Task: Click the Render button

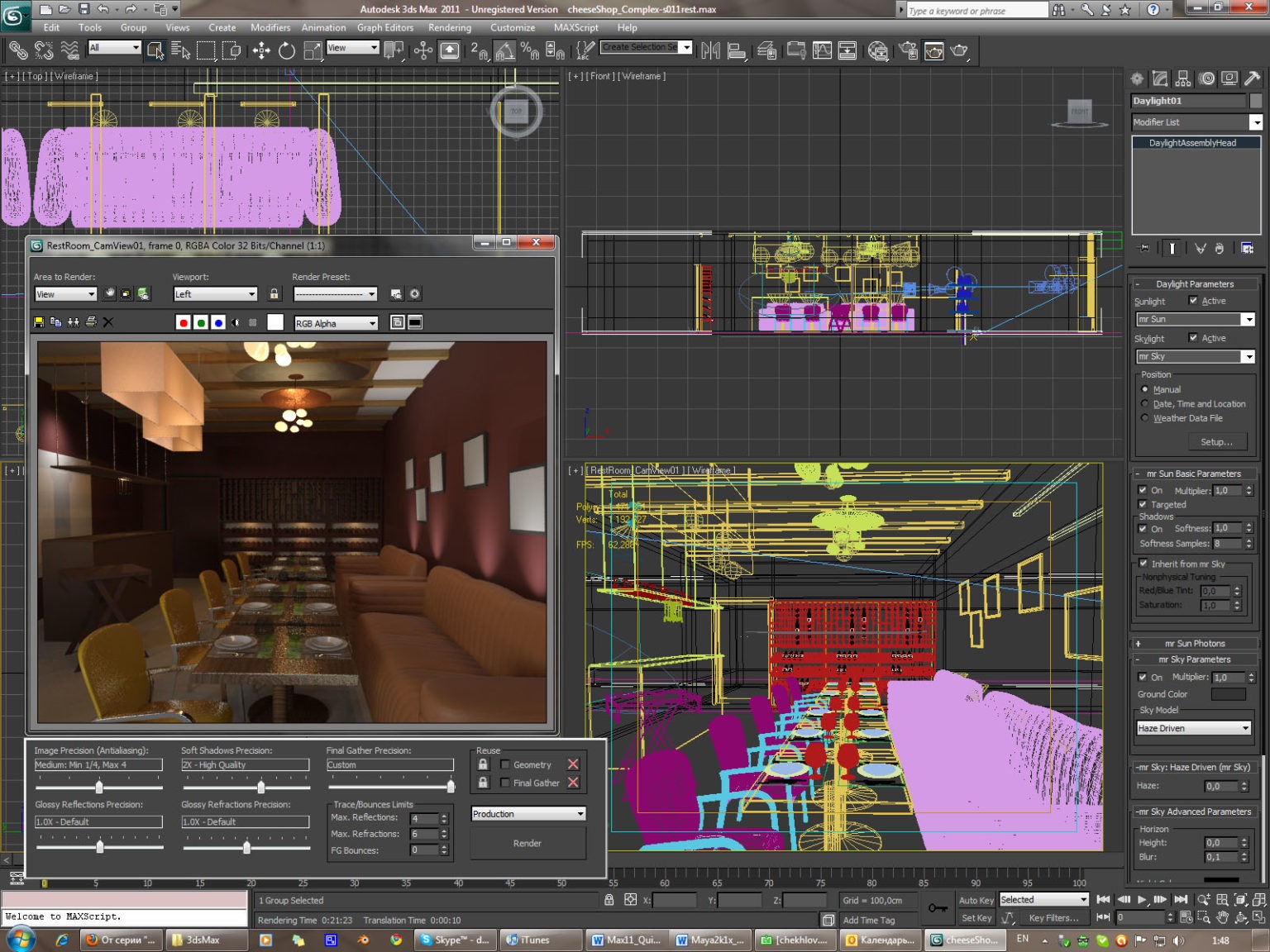Action: click(528, 844)
